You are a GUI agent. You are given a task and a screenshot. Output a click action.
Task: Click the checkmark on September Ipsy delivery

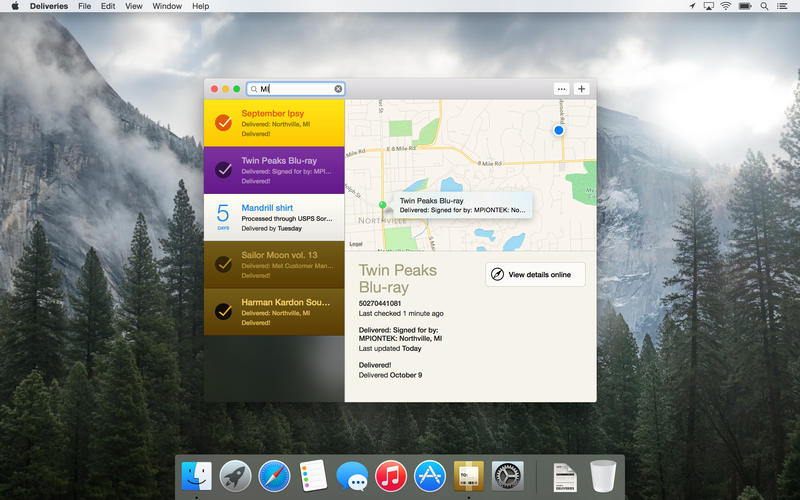(223, 123)
